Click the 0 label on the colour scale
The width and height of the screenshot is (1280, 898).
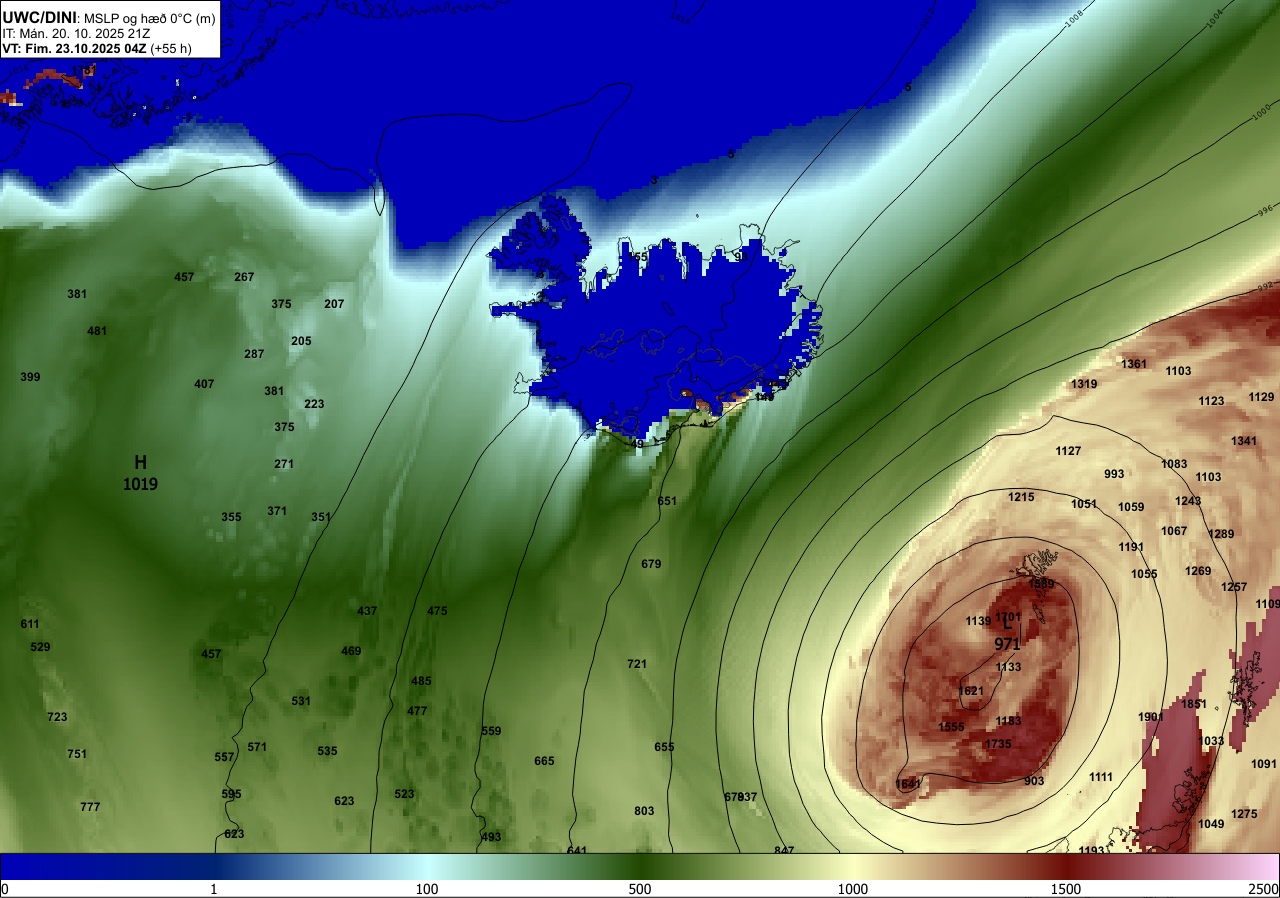point(5,889)
